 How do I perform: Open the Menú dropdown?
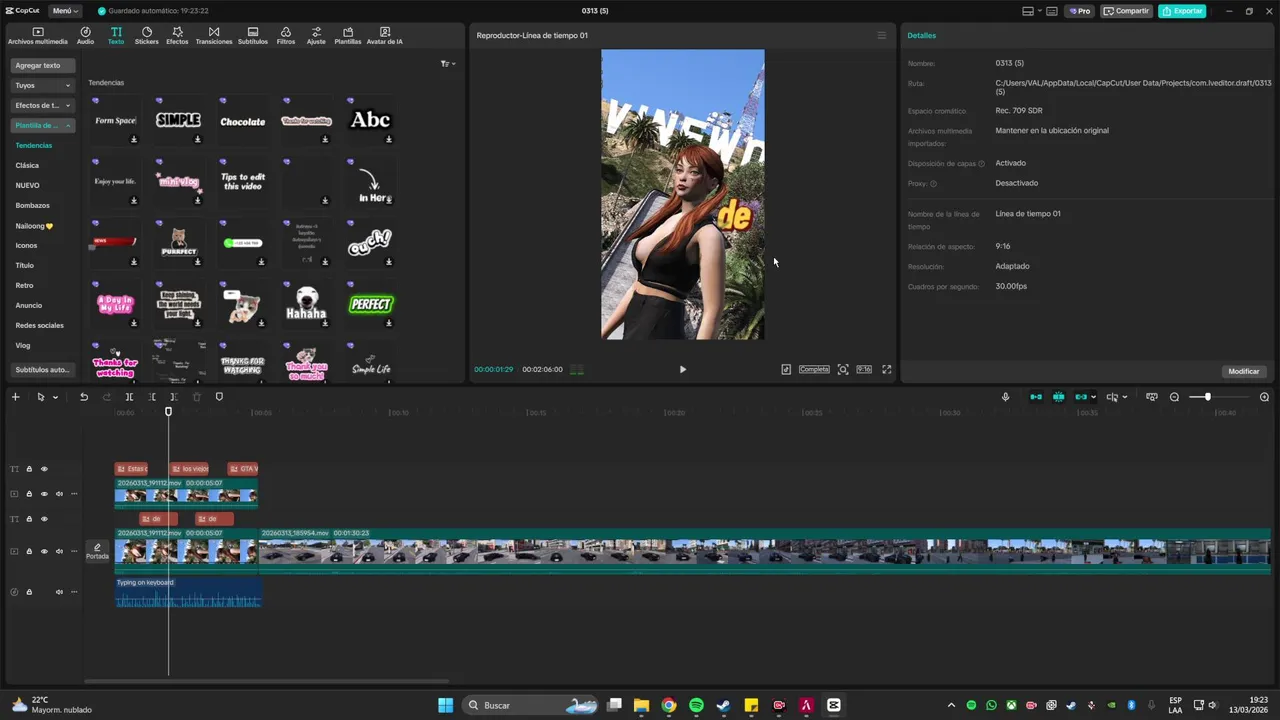(x=65, y=11)
